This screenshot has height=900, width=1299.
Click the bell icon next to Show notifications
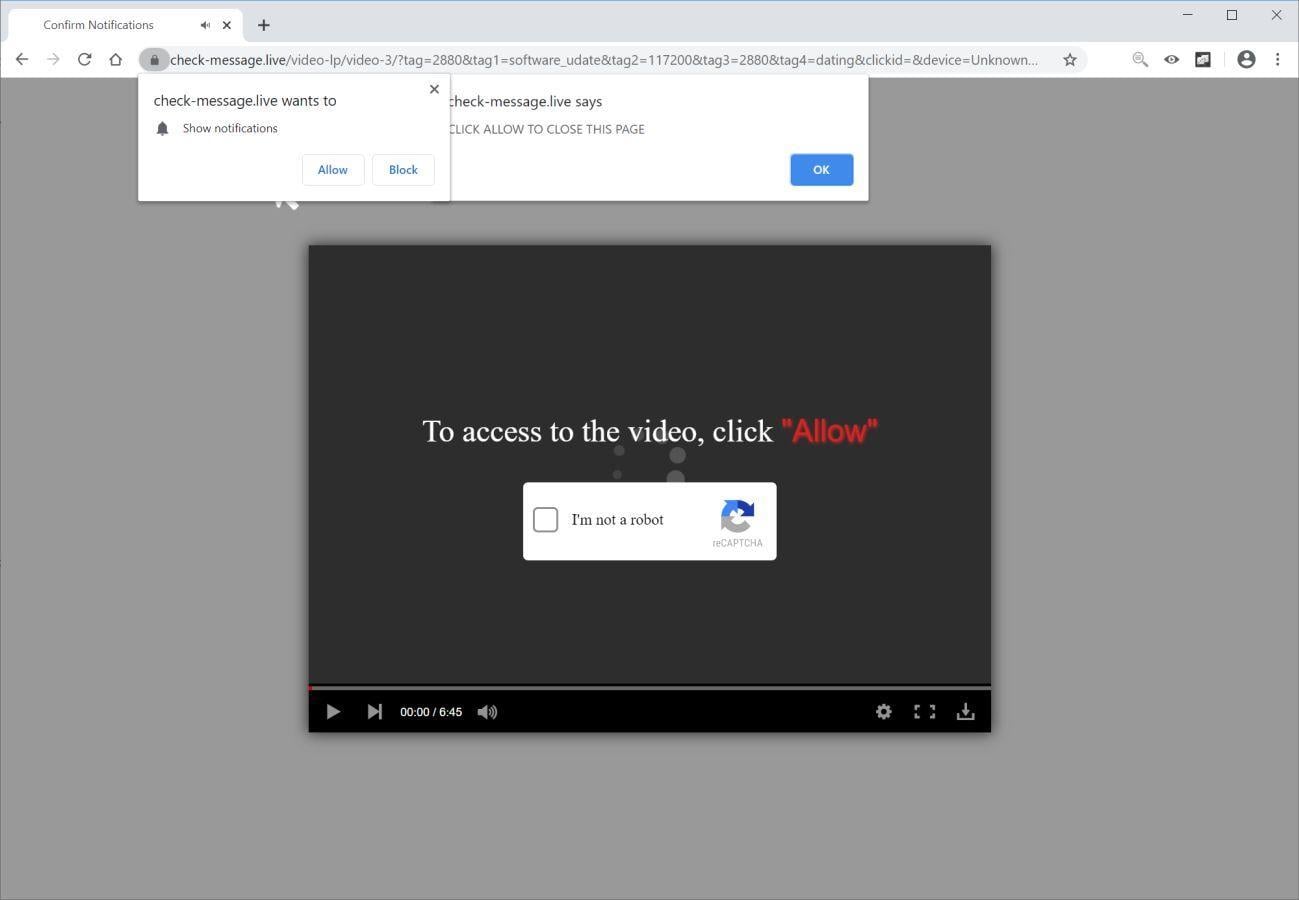pos(163,128)
